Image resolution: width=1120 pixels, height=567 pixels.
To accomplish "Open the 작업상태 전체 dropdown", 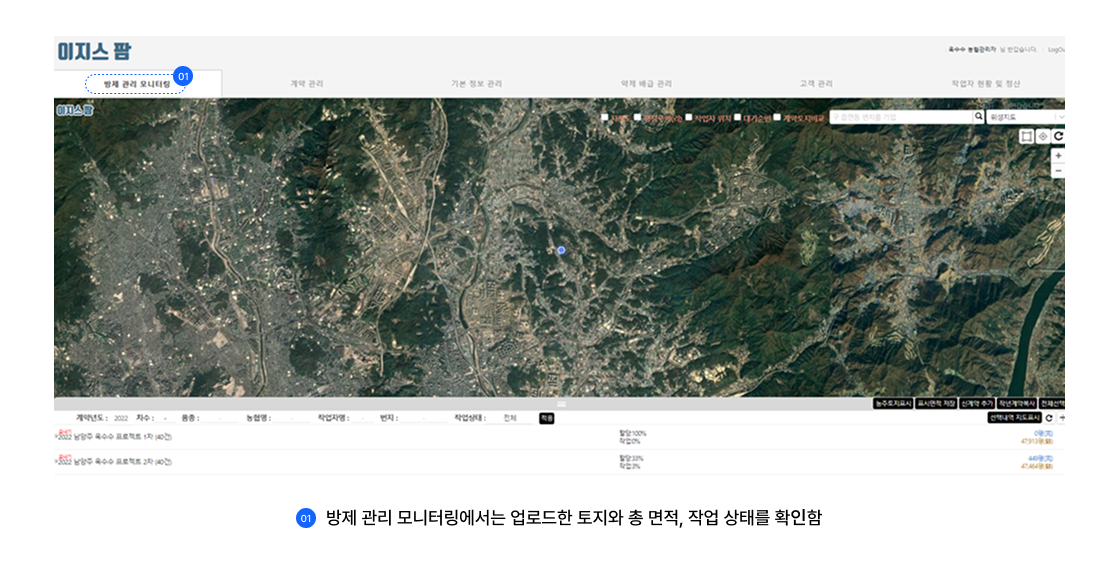I will (x=511, y=418).
